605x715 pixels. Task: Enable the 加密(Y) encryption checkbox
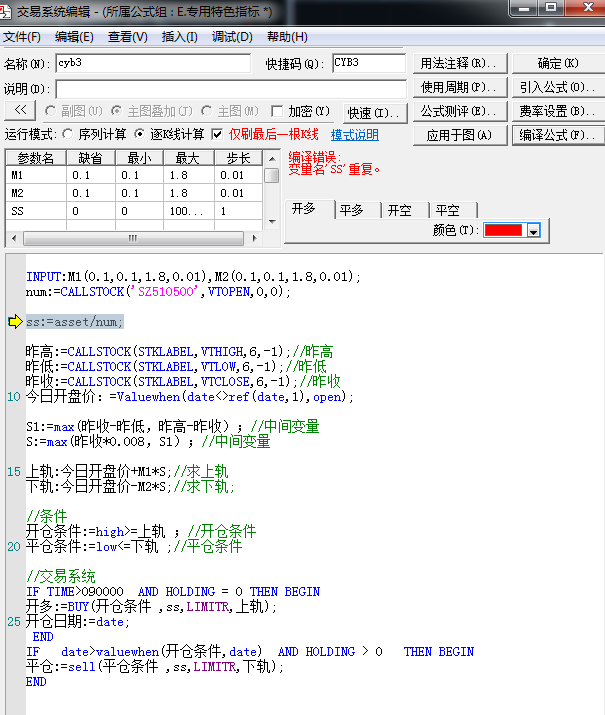pyautogui.click(x=277, y=111)
